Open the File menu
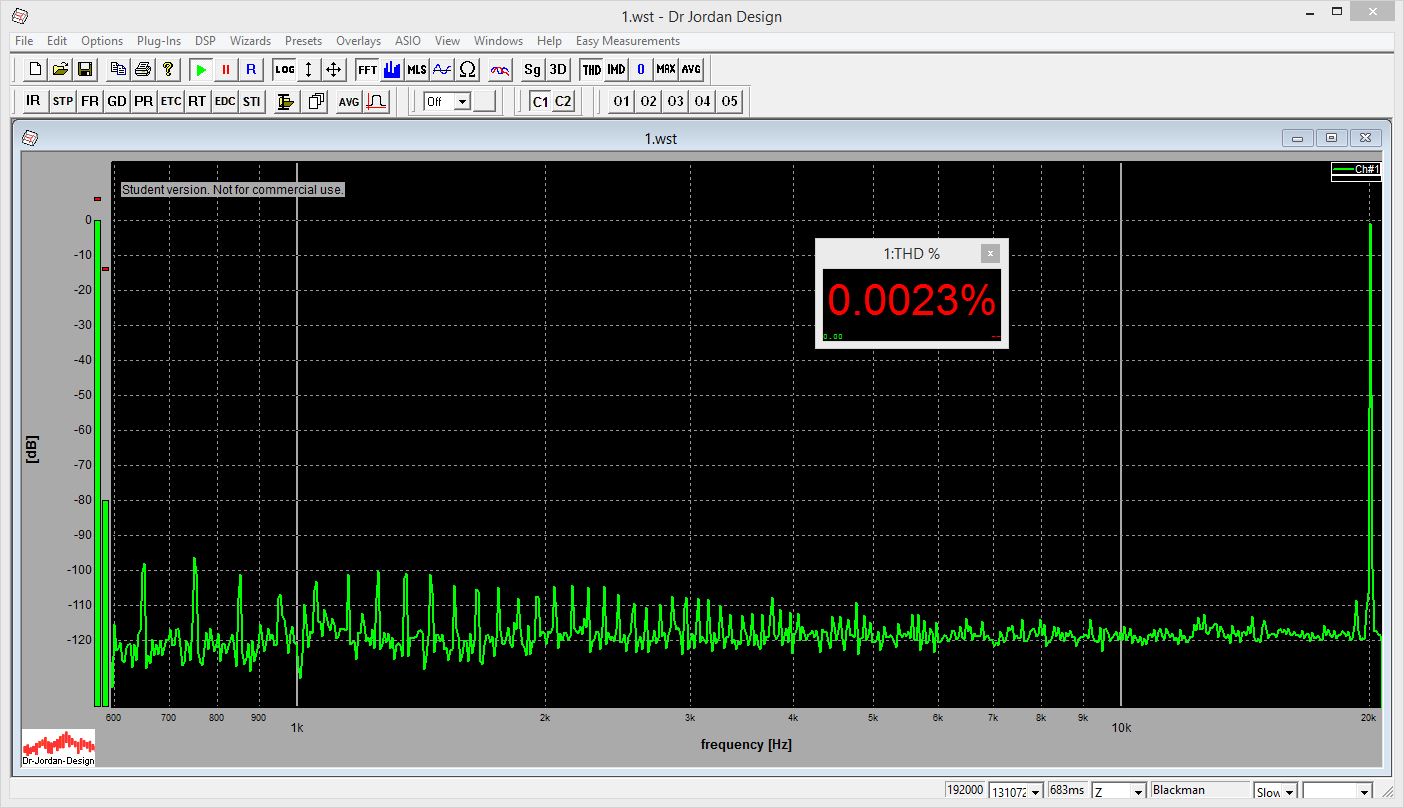The image size is (1404, 808). point(24,41)
